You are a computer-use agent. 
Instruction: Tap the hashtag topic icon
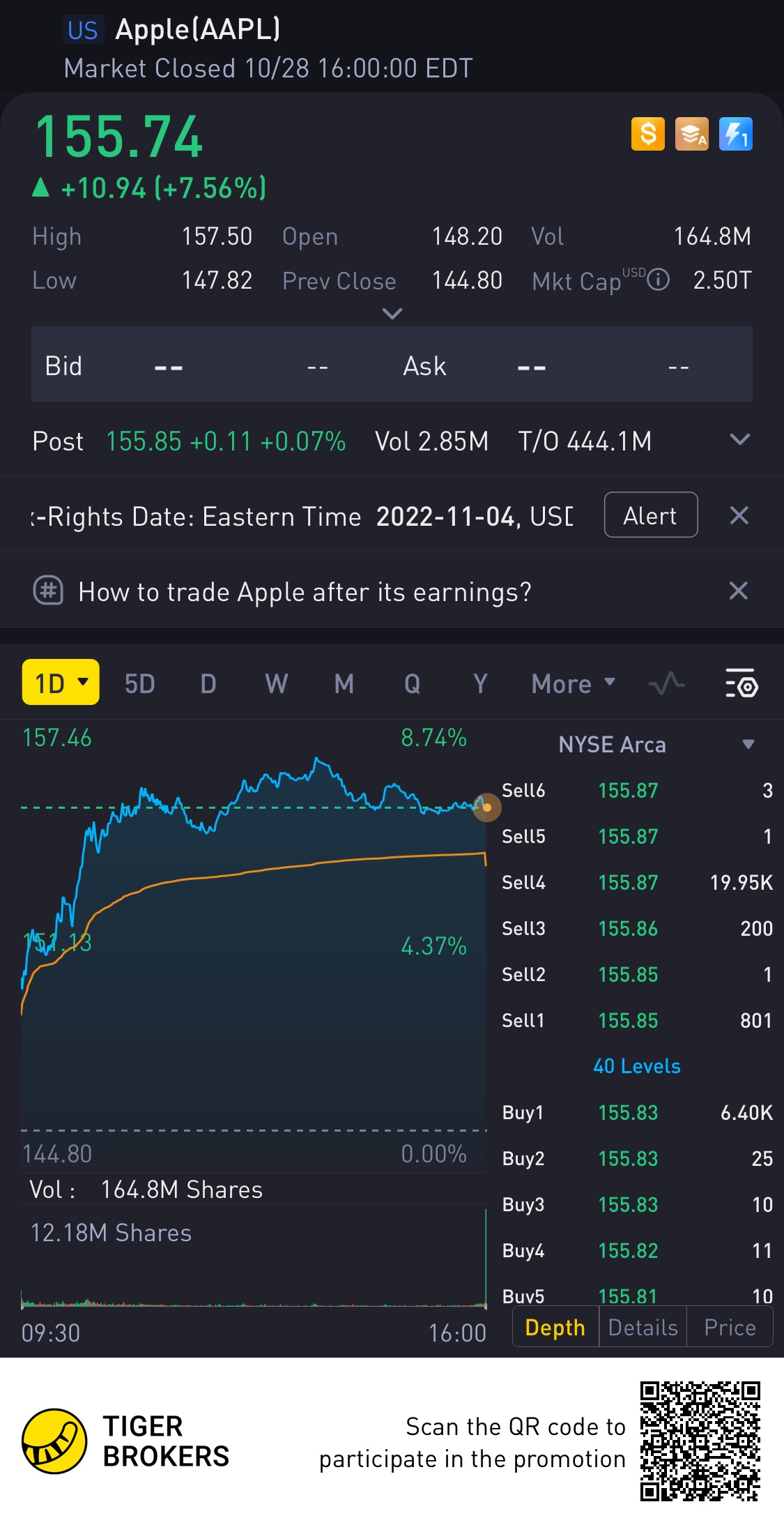point(48,591)
